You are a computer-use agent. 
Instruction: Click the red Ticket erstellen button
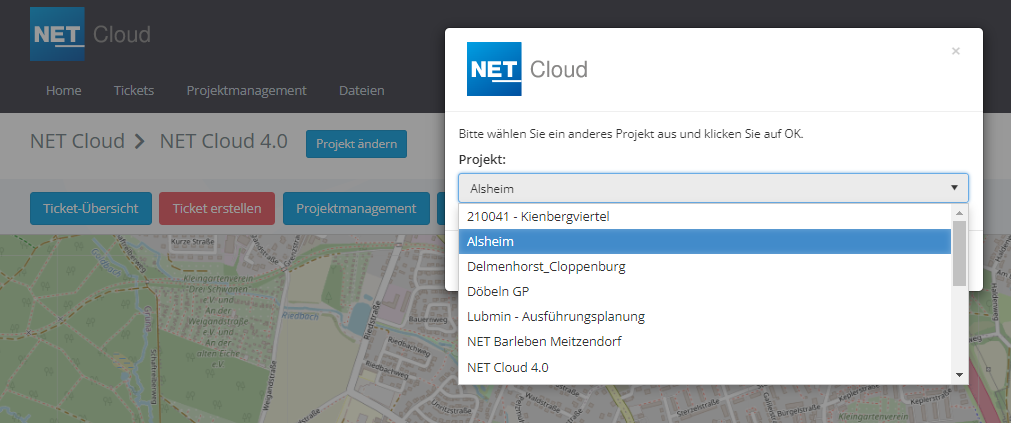[217, 208]
